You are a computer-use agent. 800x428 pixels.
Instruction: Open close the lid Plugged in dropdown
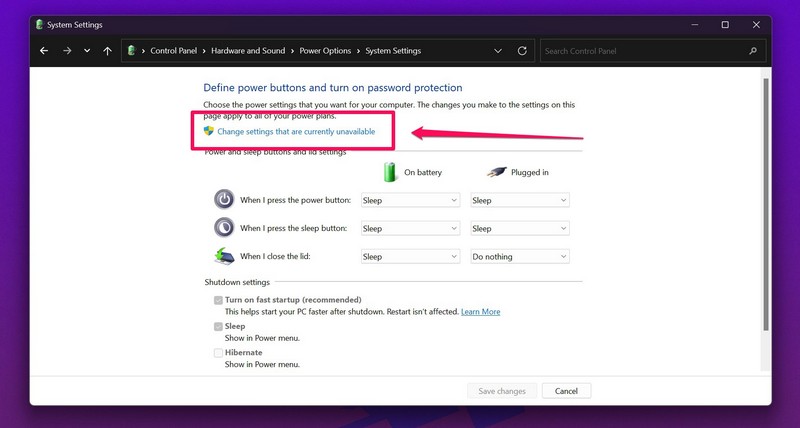(x=520, y=257)
